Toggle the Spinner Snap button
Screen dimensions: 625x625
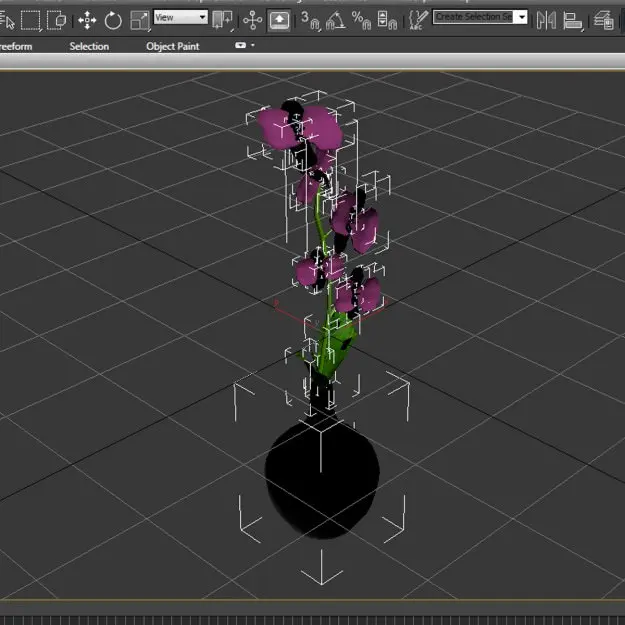(x=387, y=20)
